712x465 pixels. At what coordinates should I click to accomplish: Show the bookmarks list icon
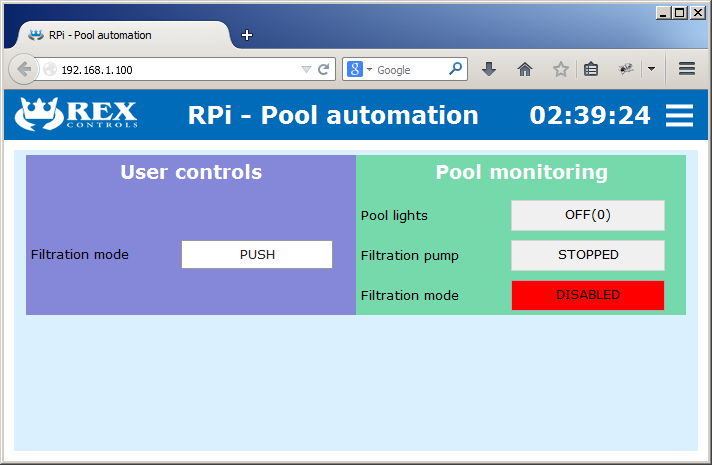point(591,69)
